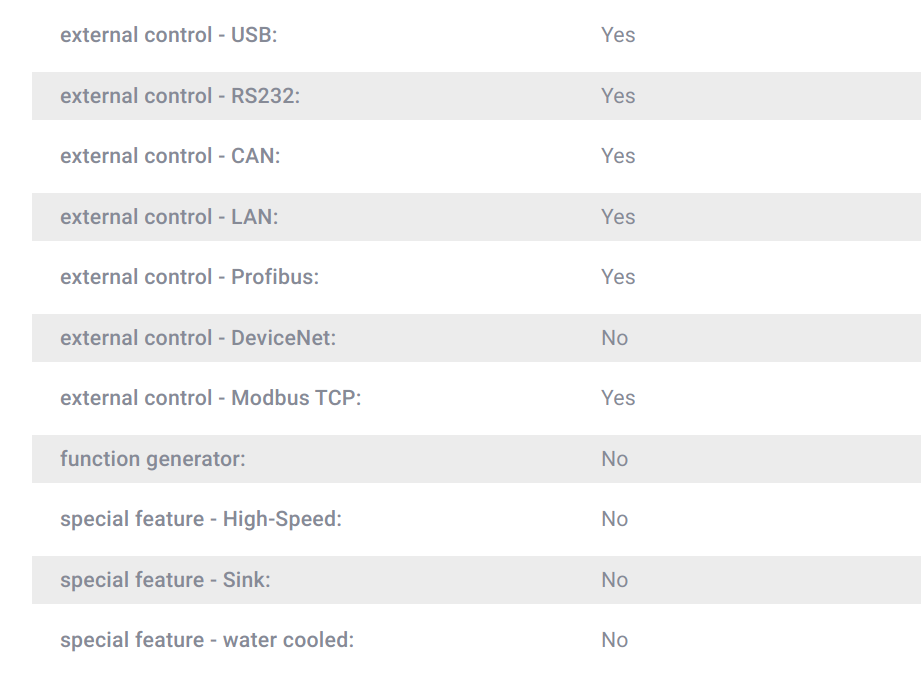921x687 pixels.
Task: Click the 'external control - CAN:' label
Action: click(x=170, y=156)
